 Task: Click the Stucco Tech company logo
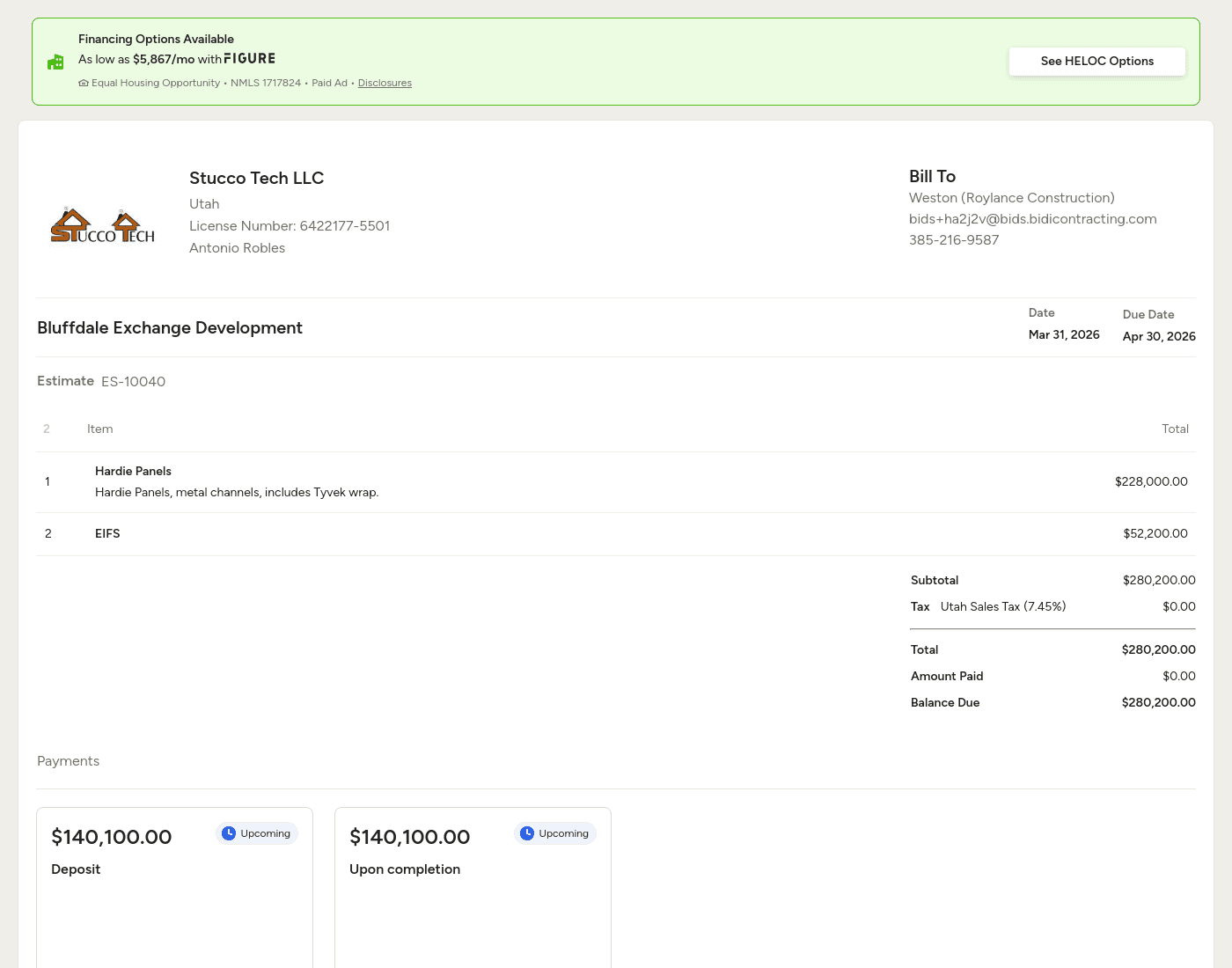point(103,226)
